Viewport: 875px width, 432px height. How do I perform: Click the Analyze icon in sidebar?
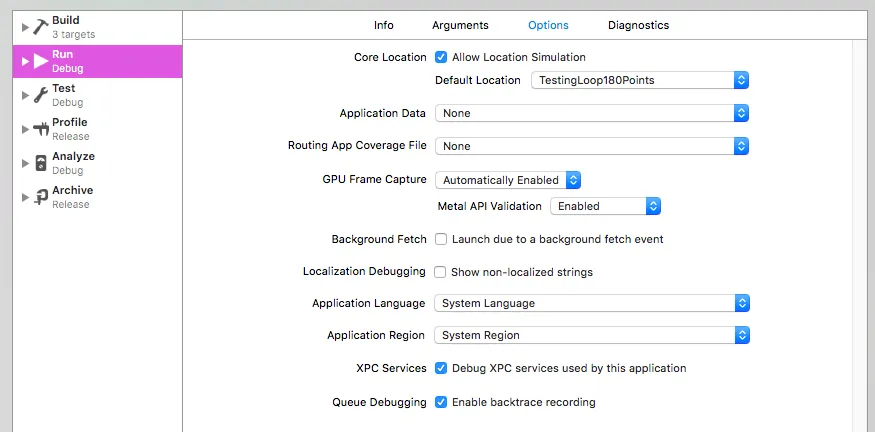tap(41, 163)
